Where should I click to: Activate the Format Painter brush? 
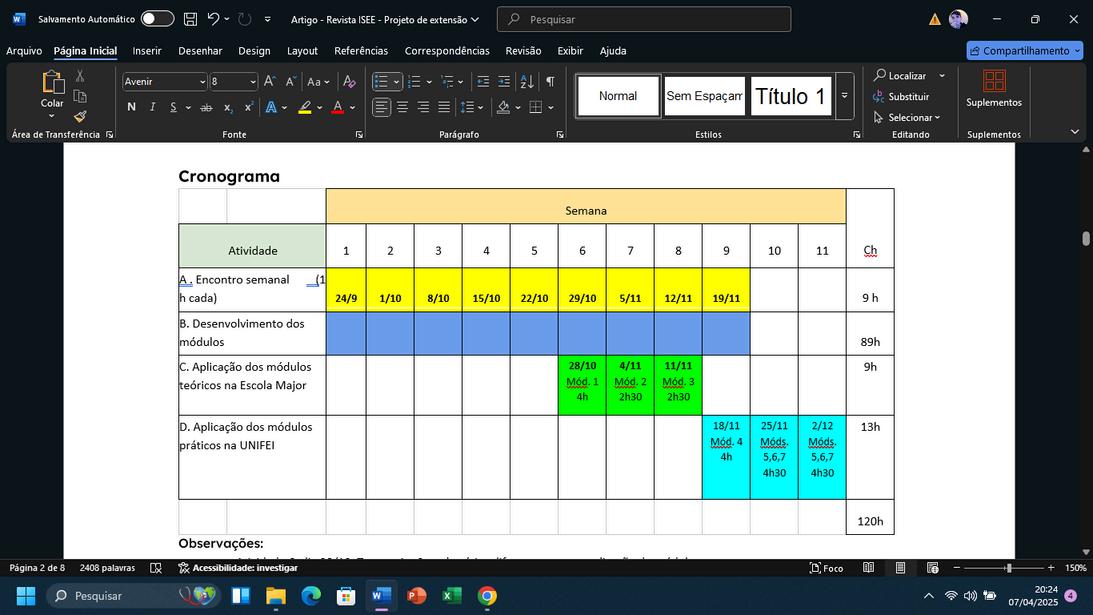click(x=80, y=116)
